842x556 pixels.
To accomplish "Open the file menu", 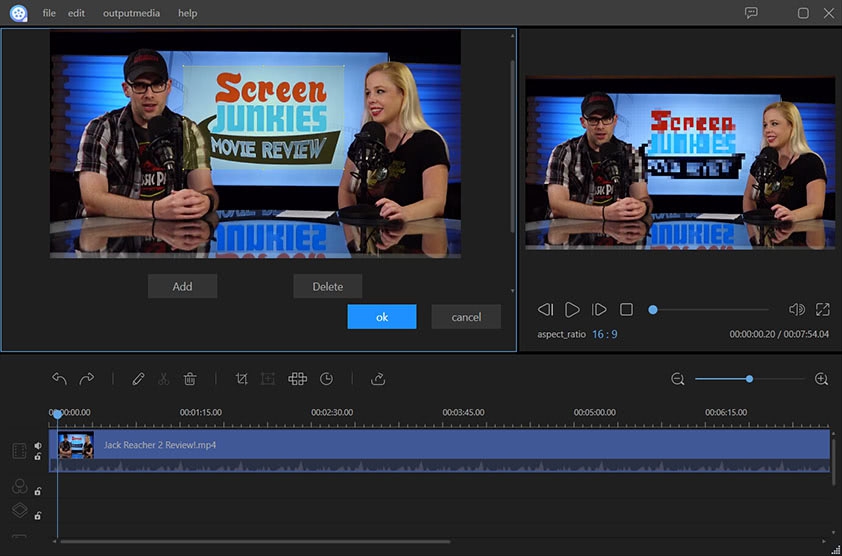I will point(49,13).
